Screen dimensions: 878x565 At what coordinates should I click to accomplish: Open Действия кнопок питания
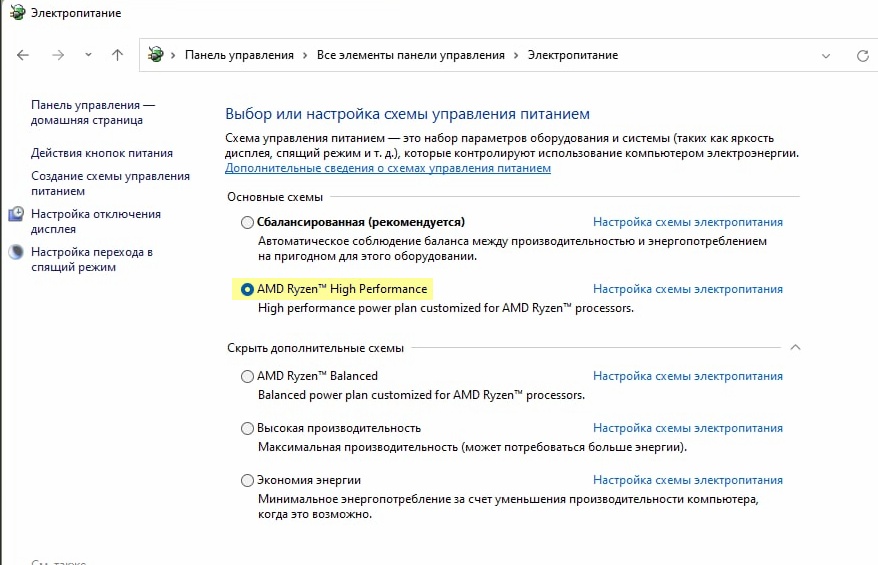102,153
